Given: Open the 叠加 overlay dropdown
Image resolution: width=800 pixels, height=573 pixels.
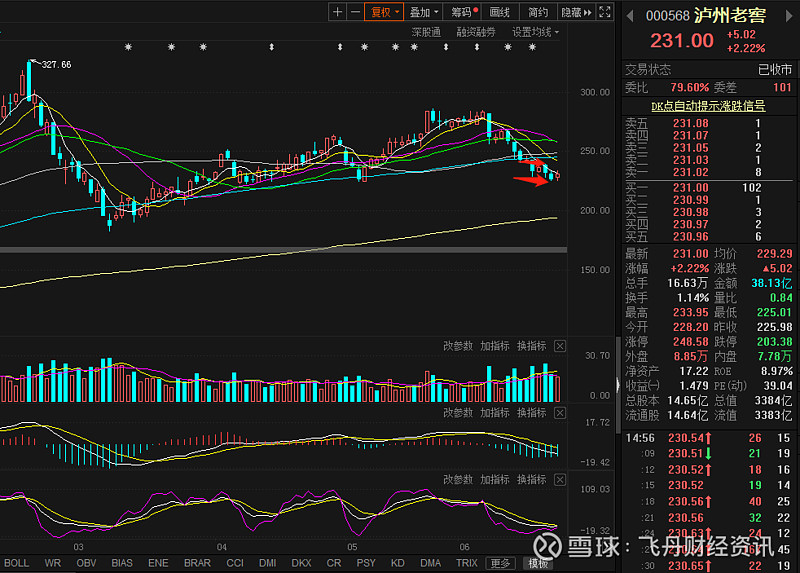Looking at the screenshot, I should point(423,12).
